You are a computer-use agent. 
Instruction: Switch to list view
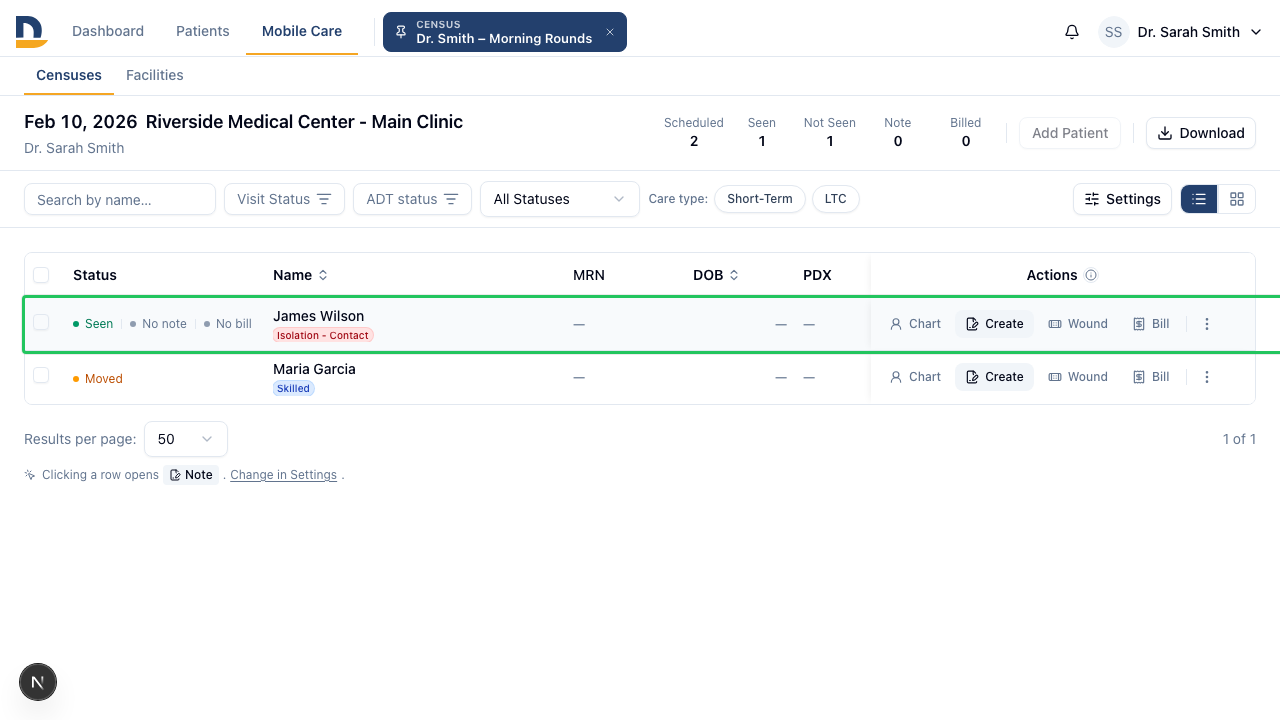click(x=1199, y=199)
